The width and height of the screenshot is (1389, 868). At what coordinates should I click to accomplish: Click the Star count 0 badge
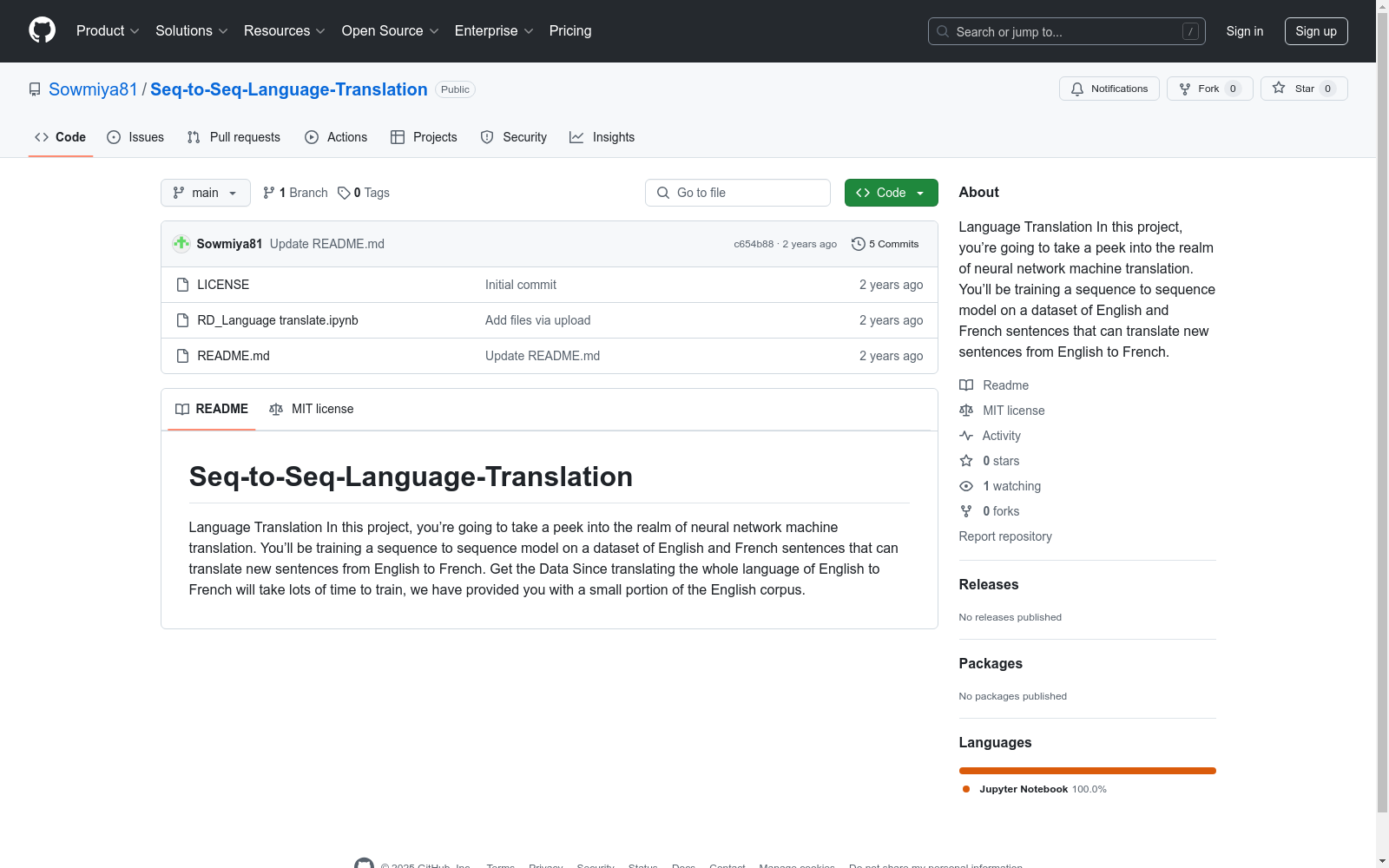click(1327, 89)
